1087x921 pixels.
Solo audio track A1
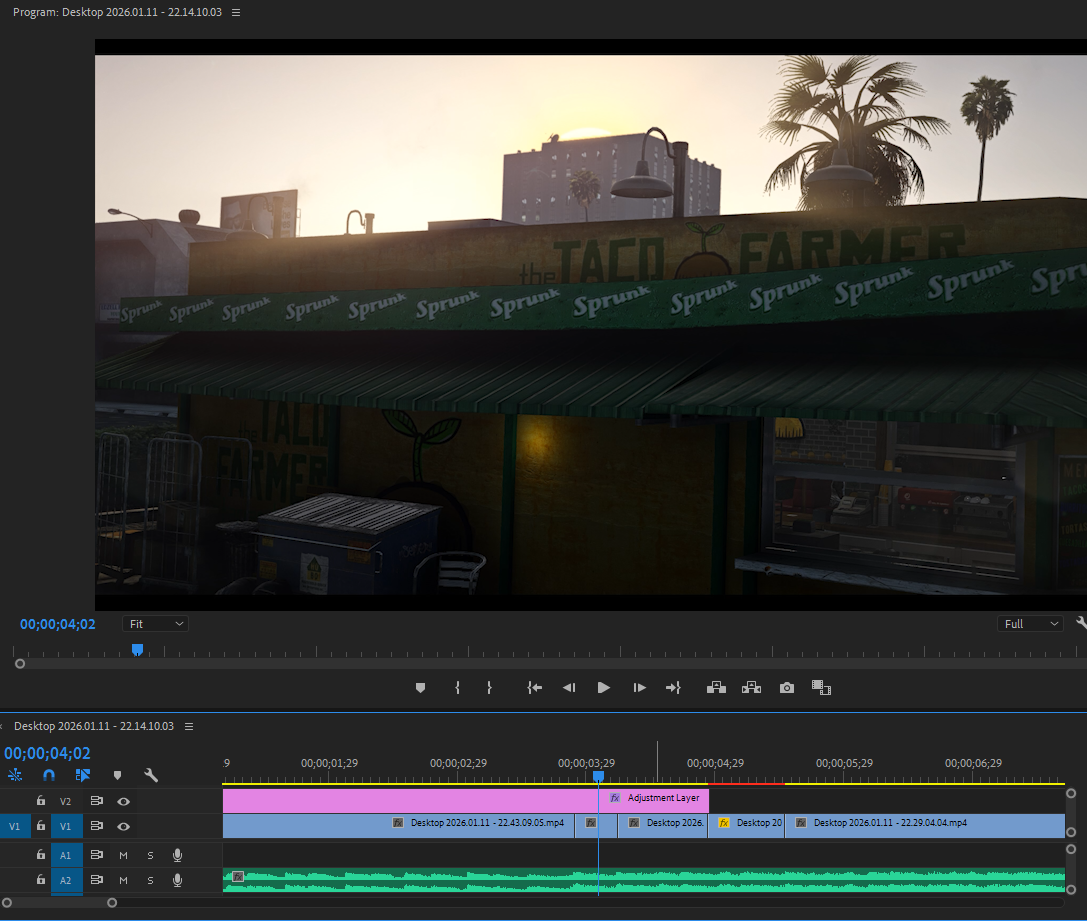[x=150, y=855]
